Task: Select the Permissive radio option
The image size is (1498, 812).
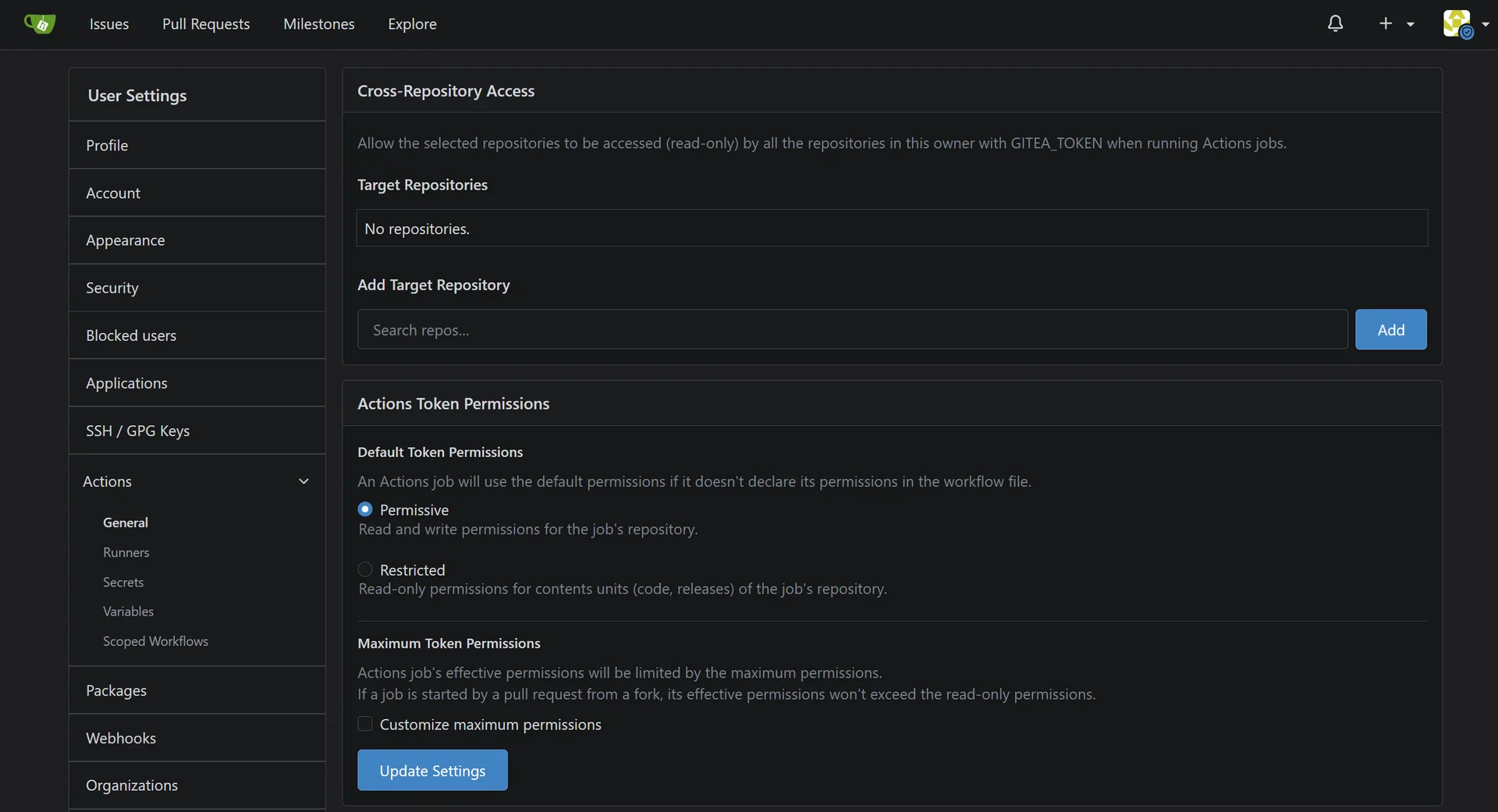Action: tap(365, 509)
